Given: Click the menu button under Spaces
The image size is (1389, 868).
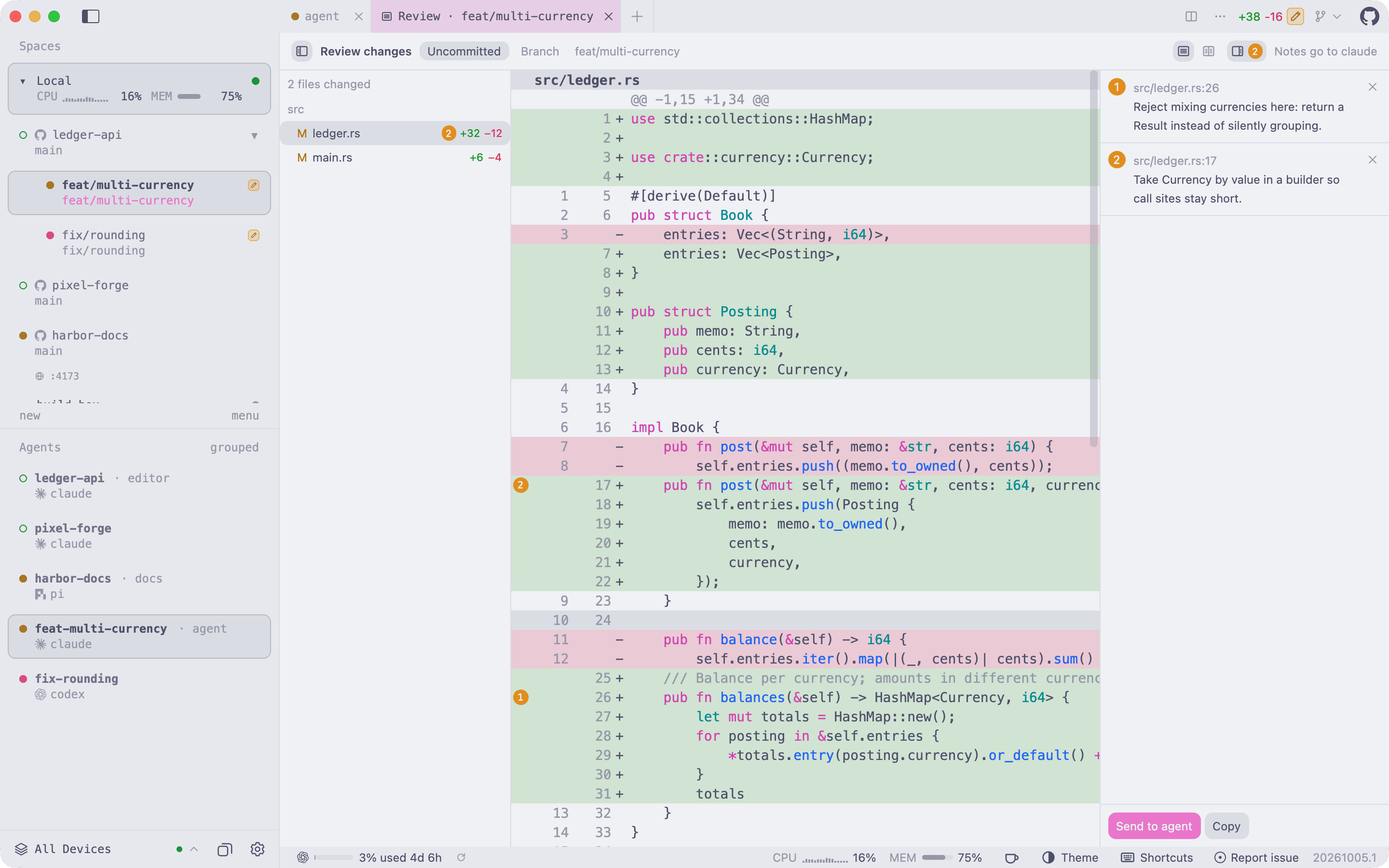Looking at the screenshot, I should [245, 415].
